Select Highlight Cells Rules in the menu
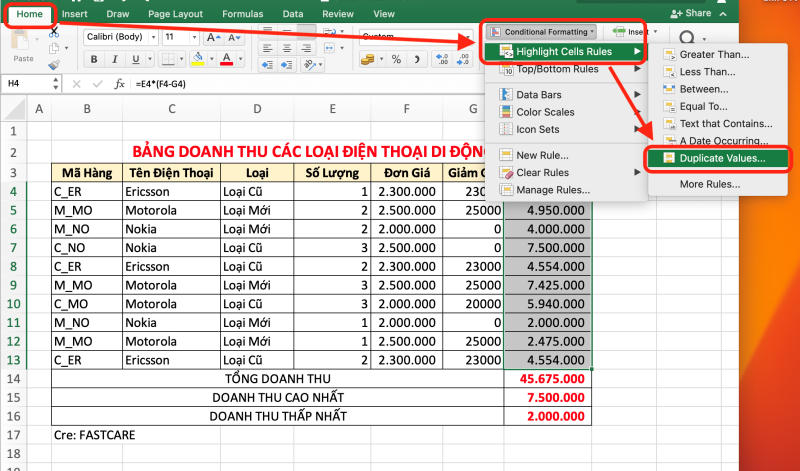 tap(564, 51)
